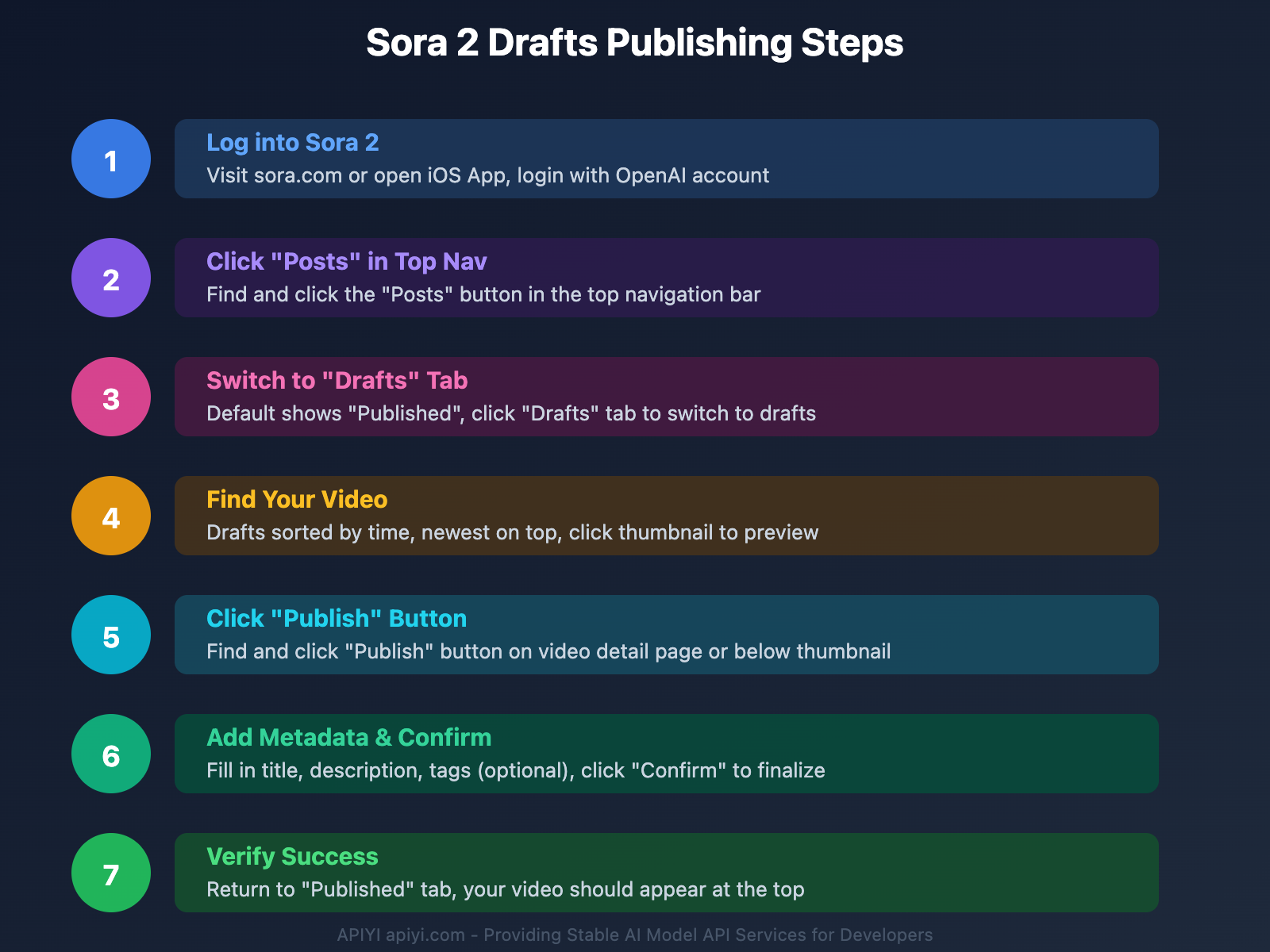Click the "Sora 2 Drafts Publishing Steps" title

coord(634,43)
